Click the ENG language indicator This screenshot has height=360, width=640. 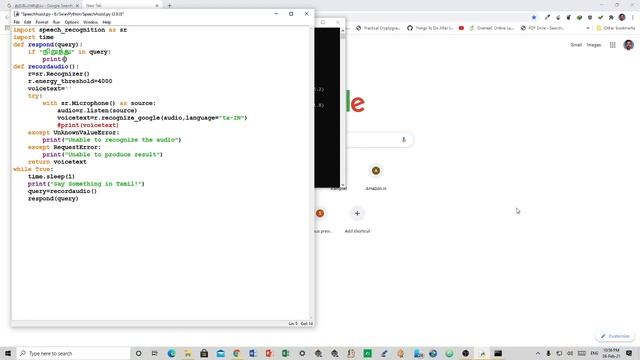click(x=594, y=353)
